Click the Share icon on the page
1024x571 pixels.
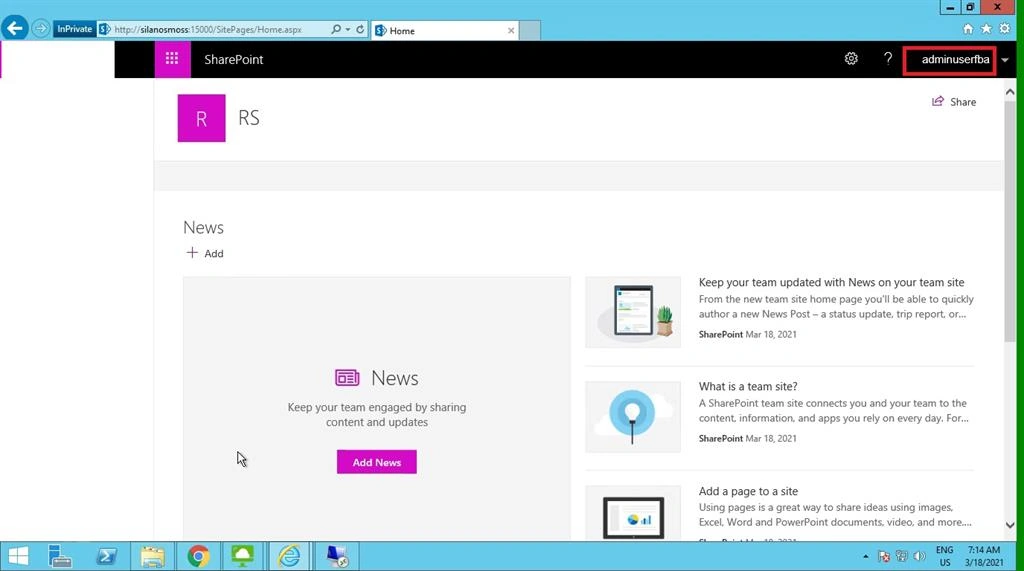938,101
